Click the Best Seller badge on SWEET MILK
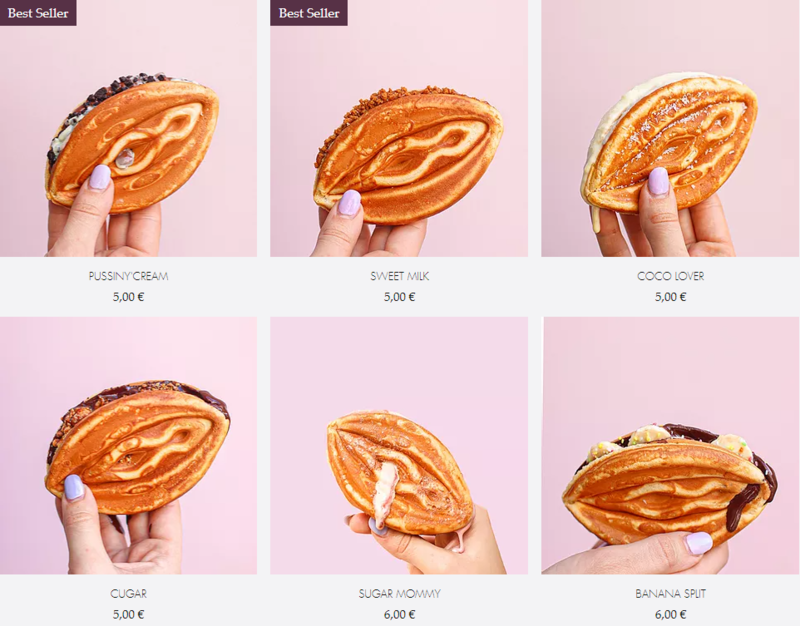Screen dimensions: 800x626 point(309,13)
